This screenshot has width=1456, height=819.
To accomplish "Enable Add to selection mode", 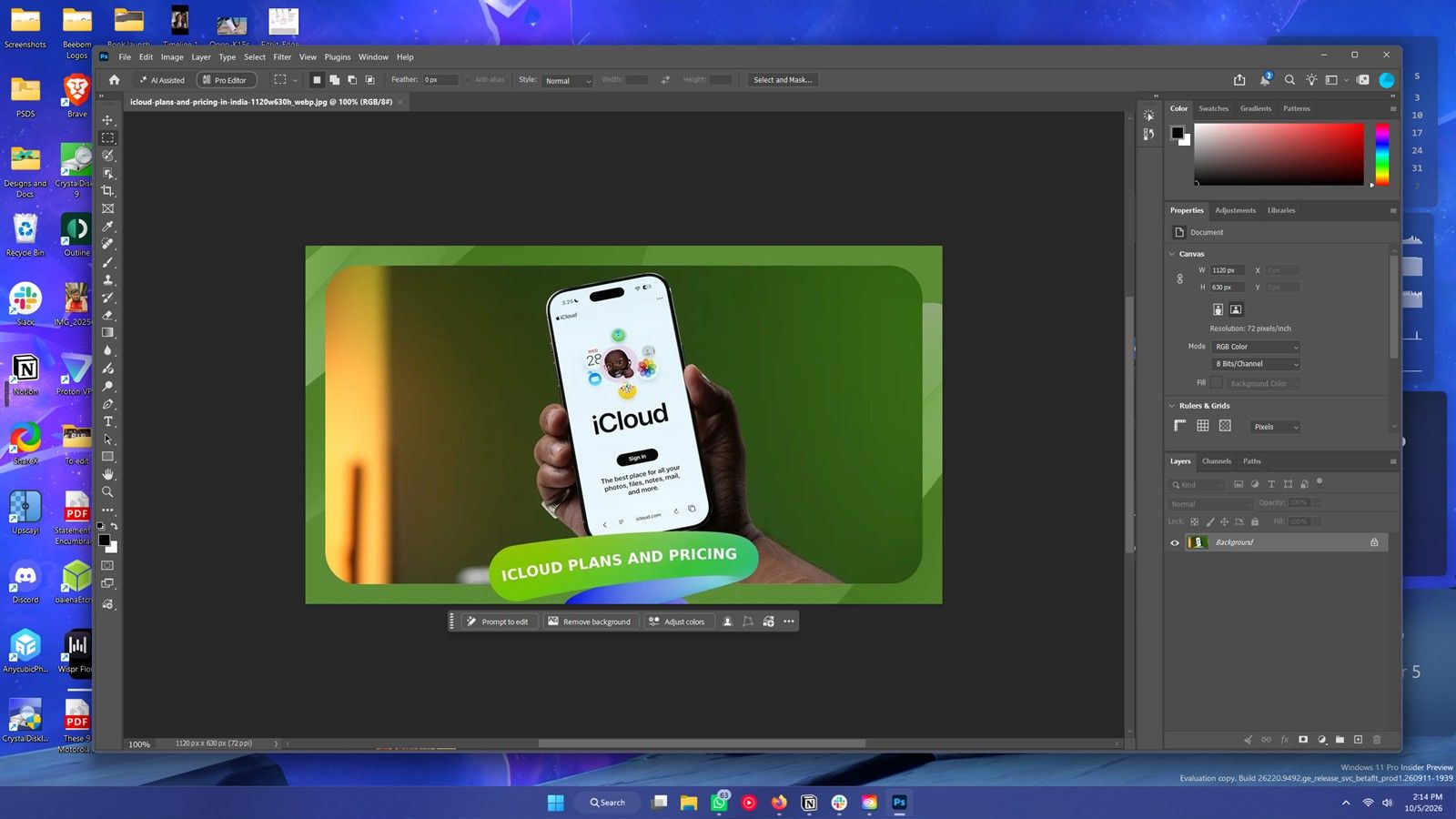I will click(x=334, y=80).
